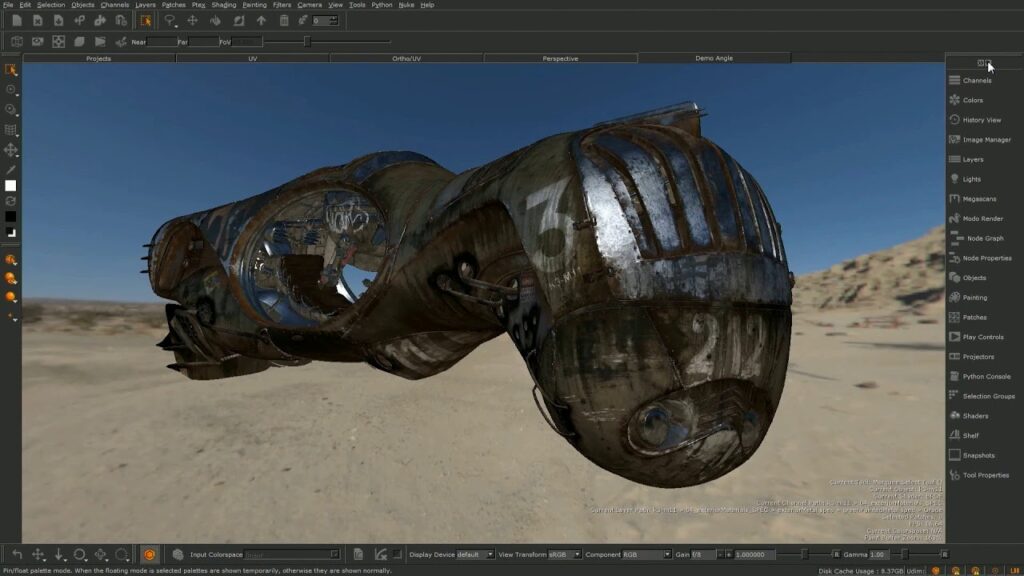Screen dimensions: 1024x576
Task: Open the Shaders palette
Action: [x=975, y=415]
